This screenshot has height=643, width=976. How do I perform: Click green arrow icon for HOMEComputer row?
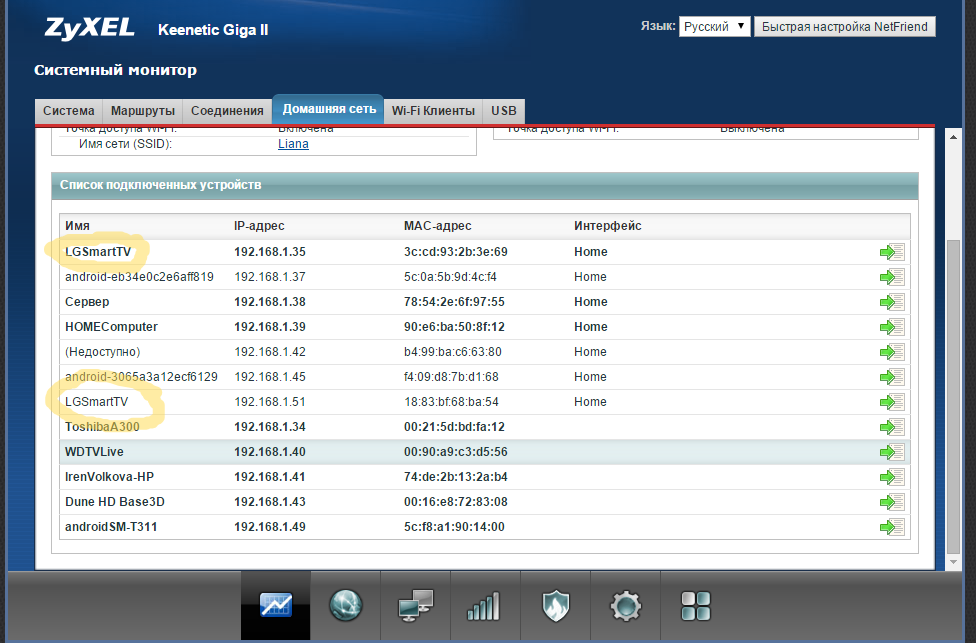(x=891, y=327)
